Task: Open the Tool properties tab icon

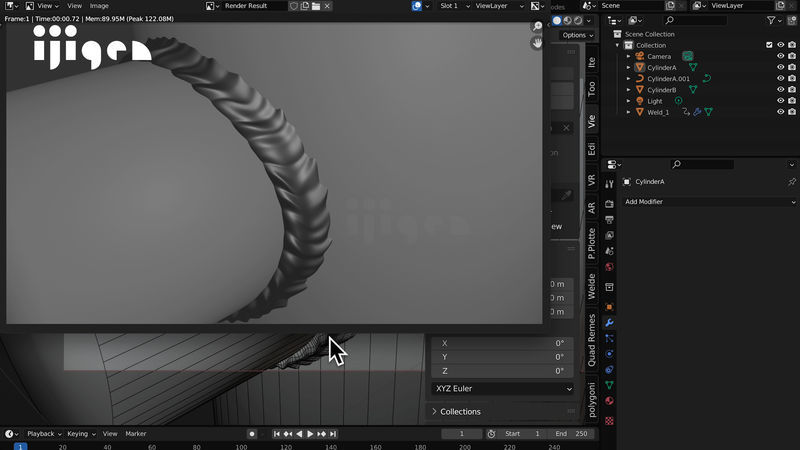Action: click(x=609, y=184)
